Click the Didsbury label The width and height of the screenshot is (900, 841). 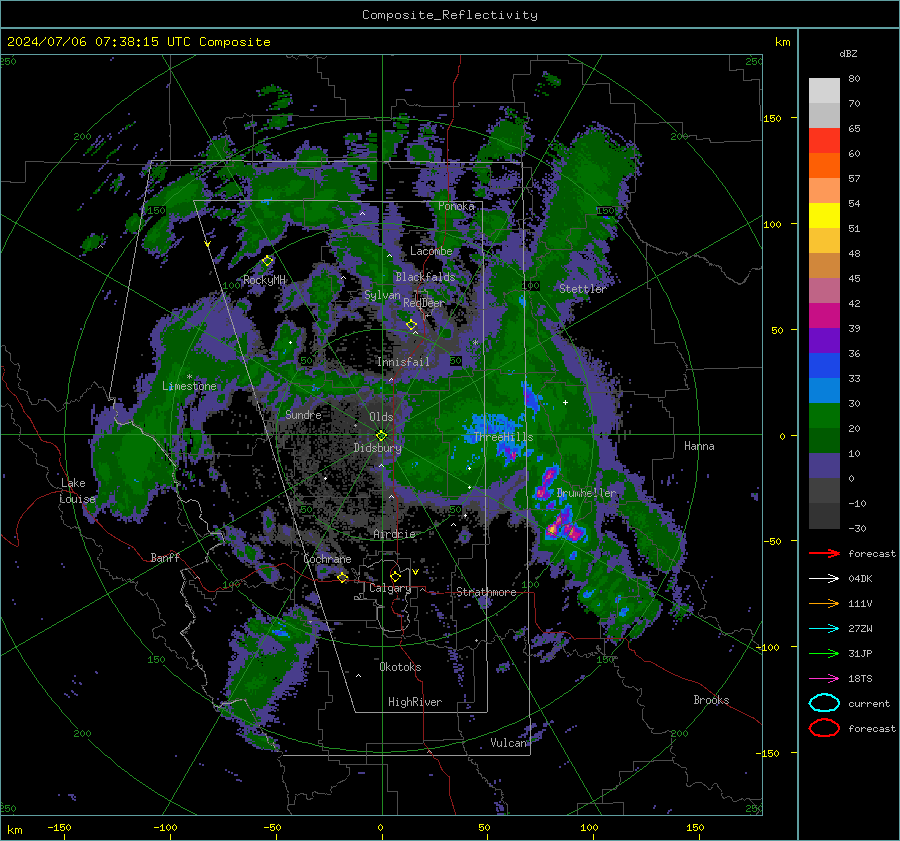[x=377, y=448]
